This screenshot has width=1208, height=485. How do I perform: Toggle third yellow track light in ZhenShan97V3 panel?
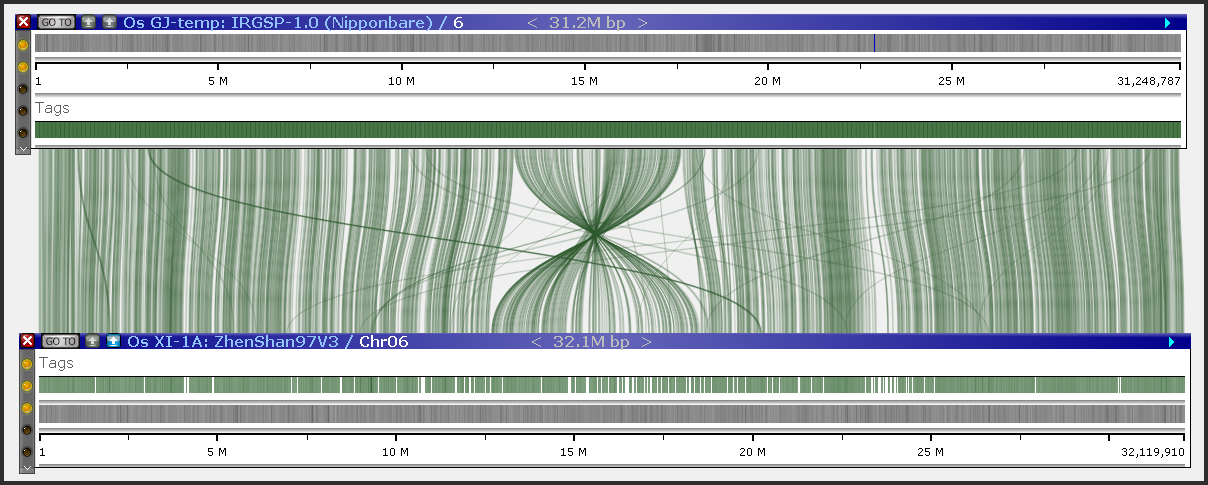tap(27, 408)
